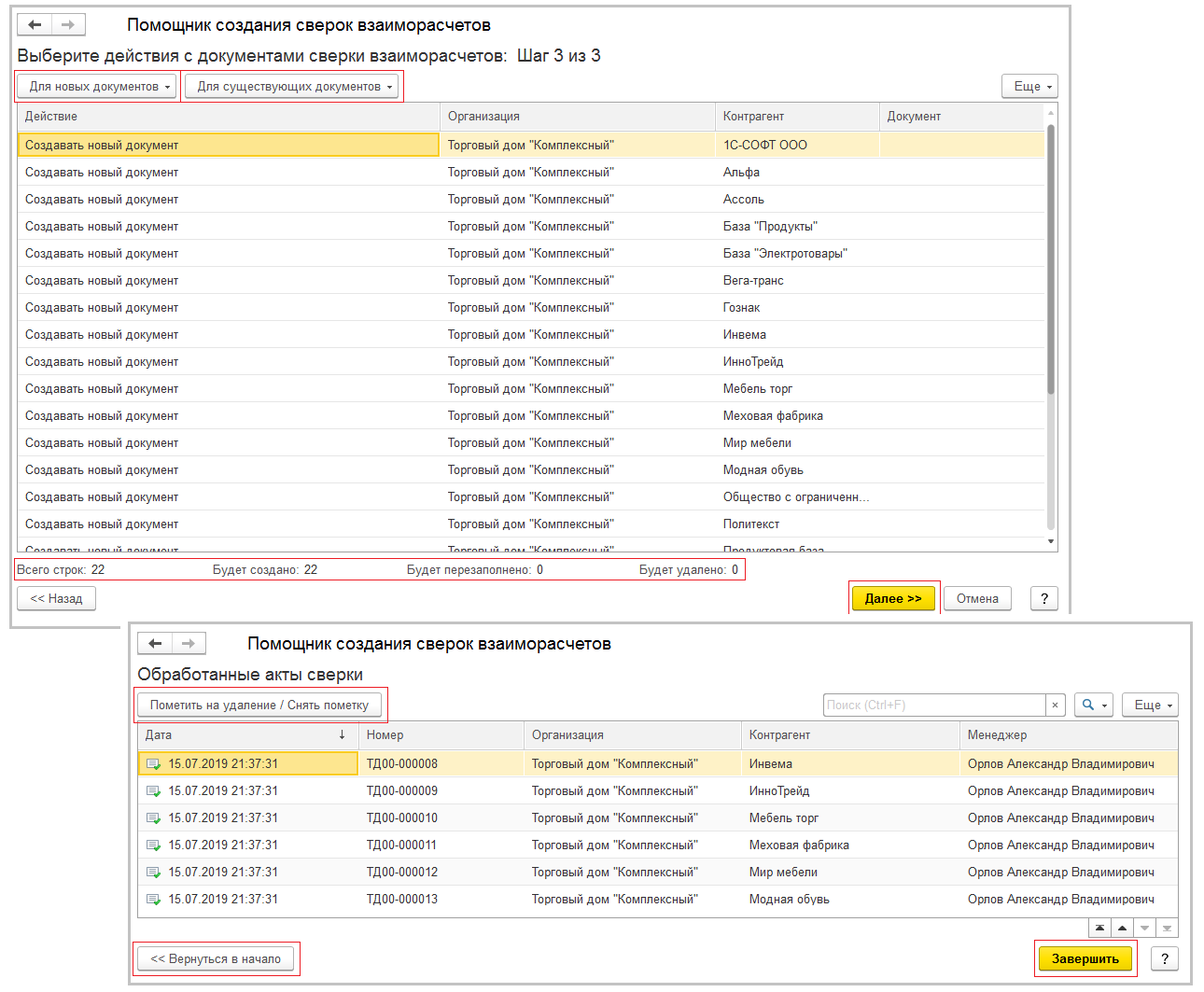
Task: Move up one row with the list navigation arrow
Action: 1122,928
